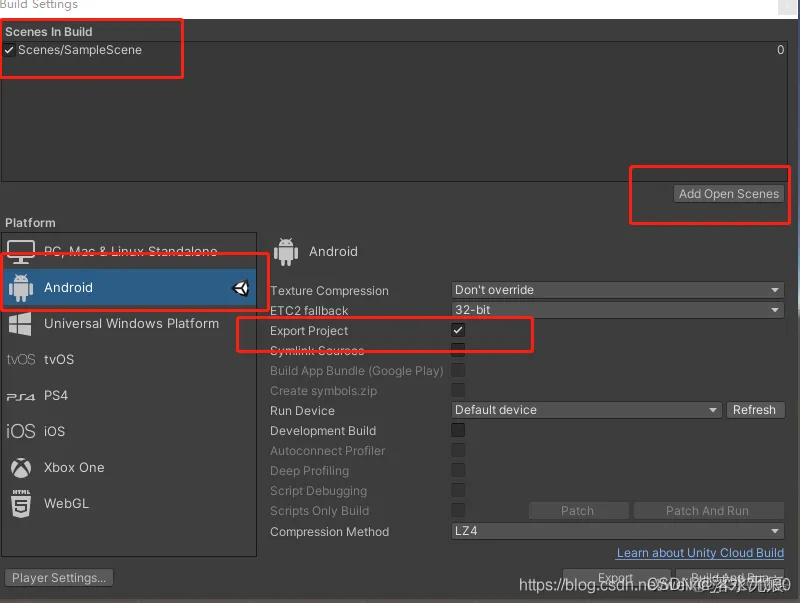Click the Patch And Run button
This screenshot has height=603, width=800.
(707, 511)
